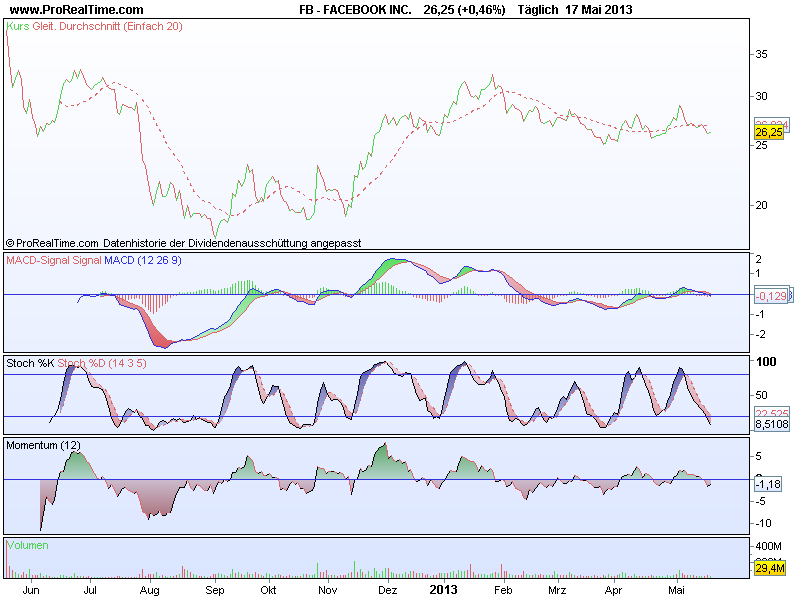Click the 26,25 (+0,46%) quote in header

click(x=464, y=10)
